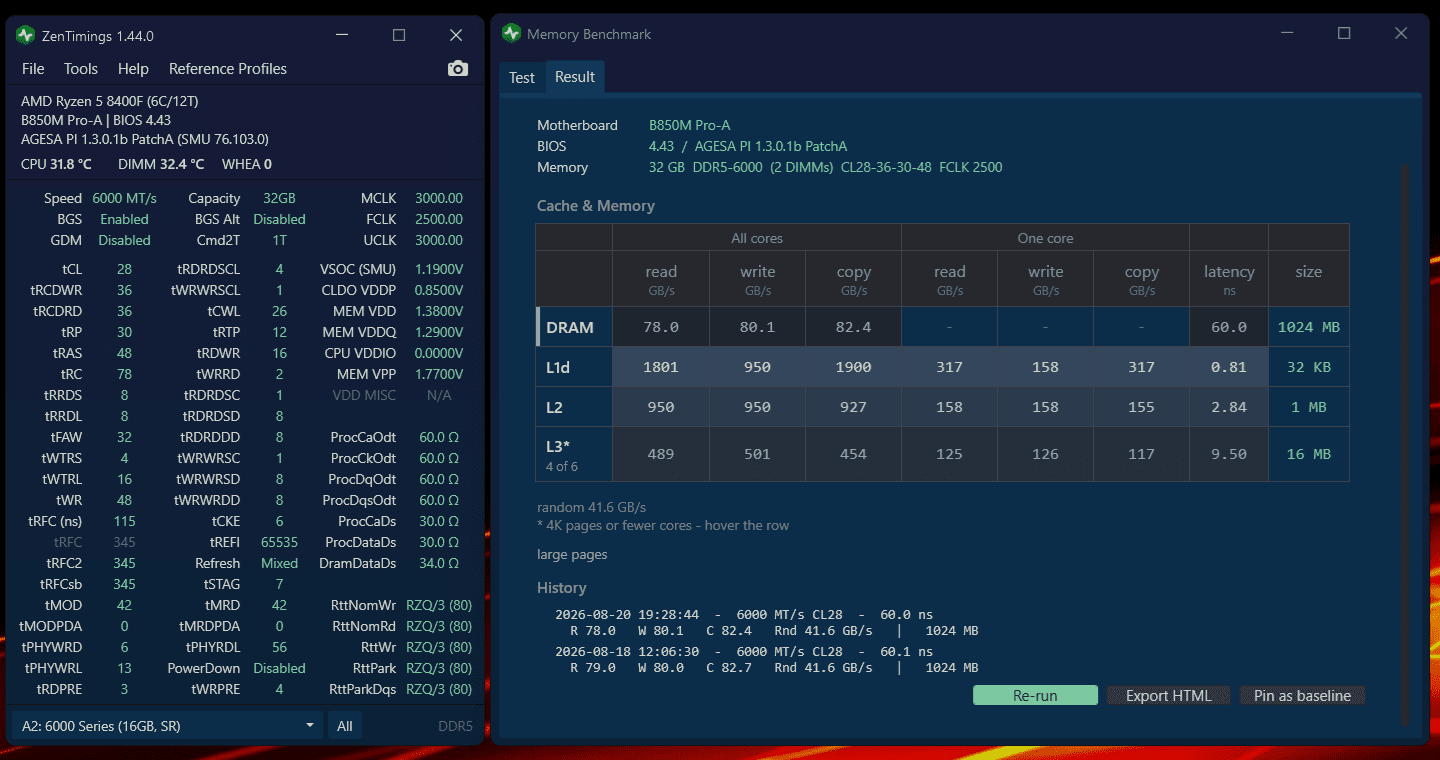Expand the A2: 6000 Series DIMM dropdown
This screenshot has height=760, width=1440.
(x=167, y=726)
